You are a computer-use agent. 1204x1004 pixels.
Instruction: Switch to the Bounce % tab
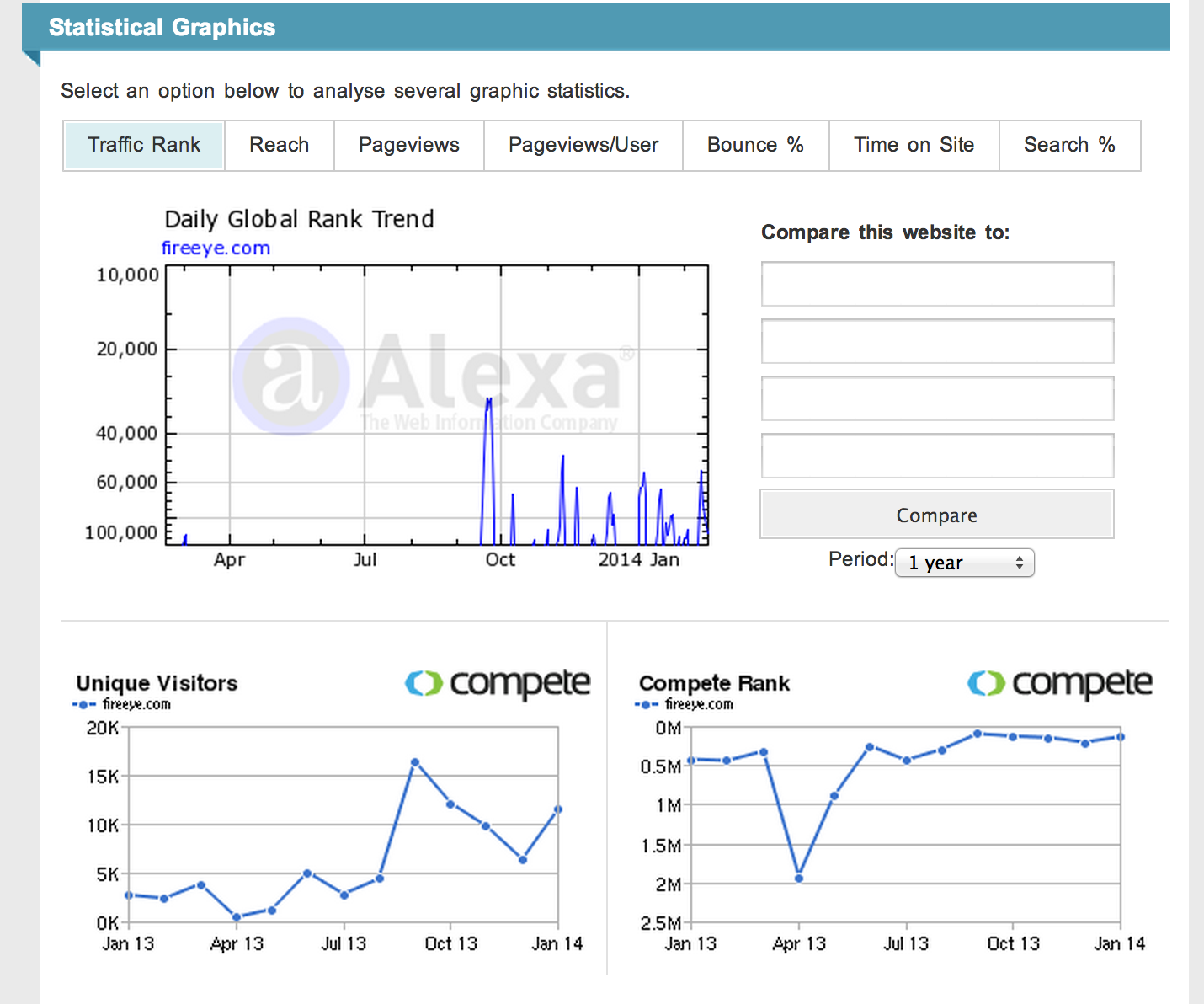pyautogui.click(x=756, y=146)
